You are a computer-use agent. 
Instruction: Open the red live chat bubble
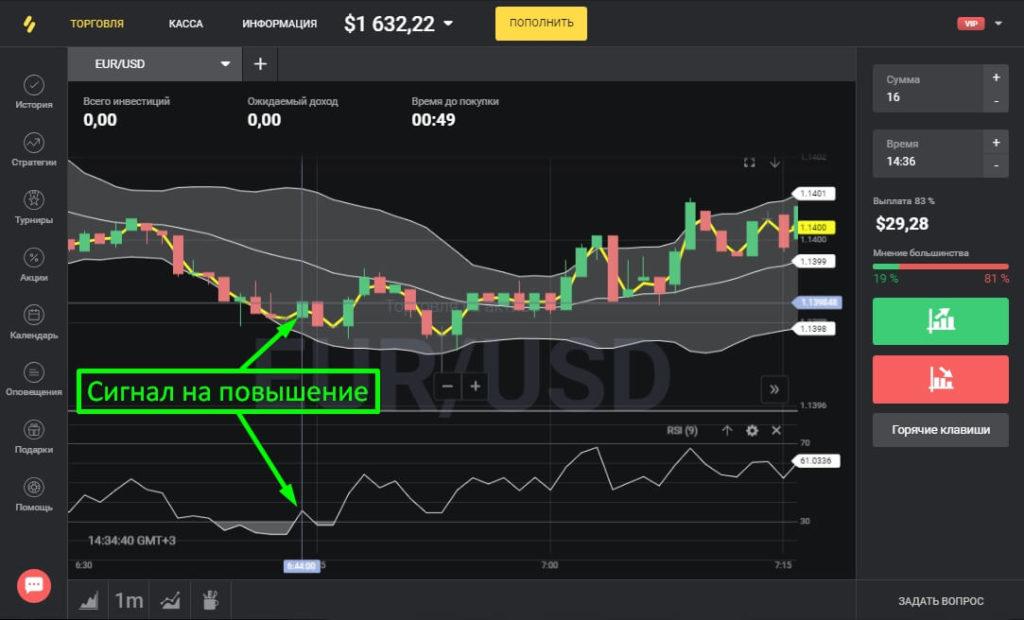pos(34,585)
